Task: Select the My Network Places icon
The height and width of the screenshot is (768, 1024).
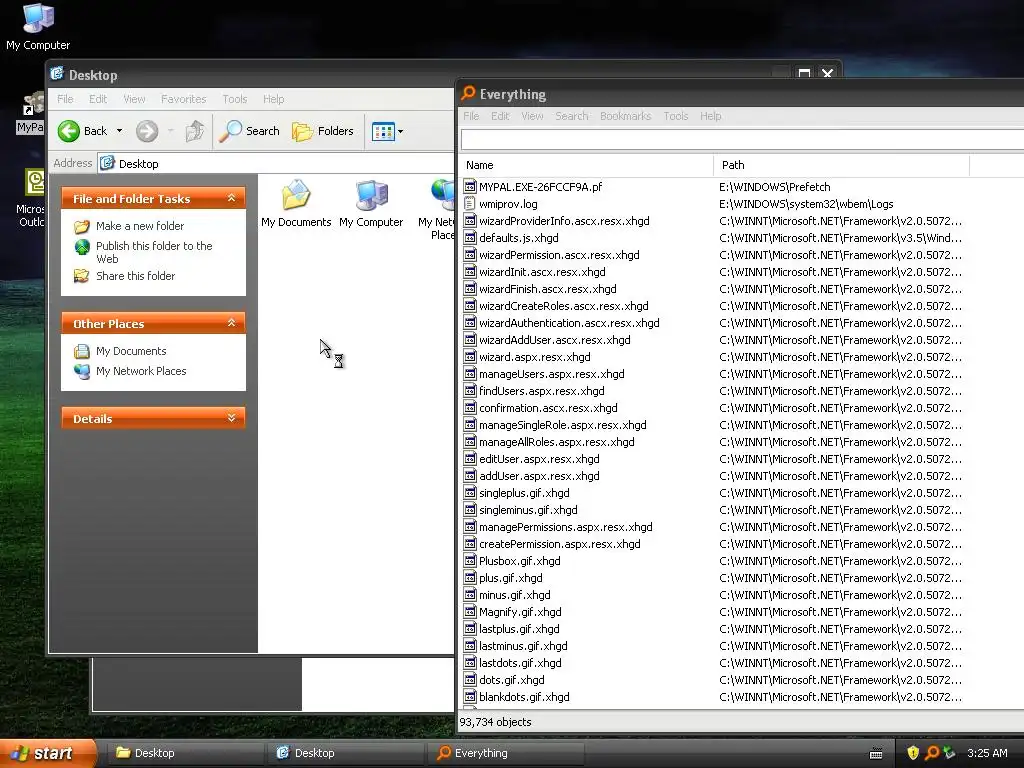Action: tap(443, 195)
